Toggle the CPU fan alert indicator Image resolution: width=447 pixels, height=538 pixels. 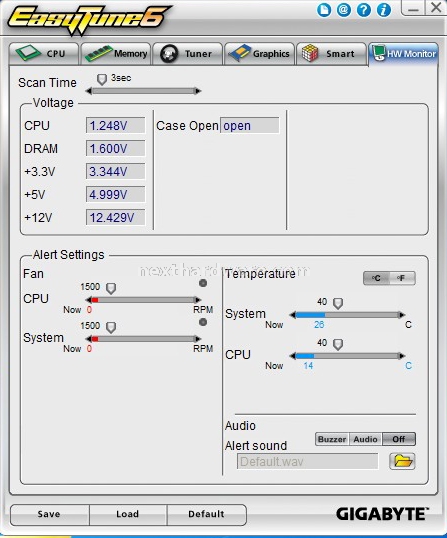pyautogui.click(x=203, y=283)
